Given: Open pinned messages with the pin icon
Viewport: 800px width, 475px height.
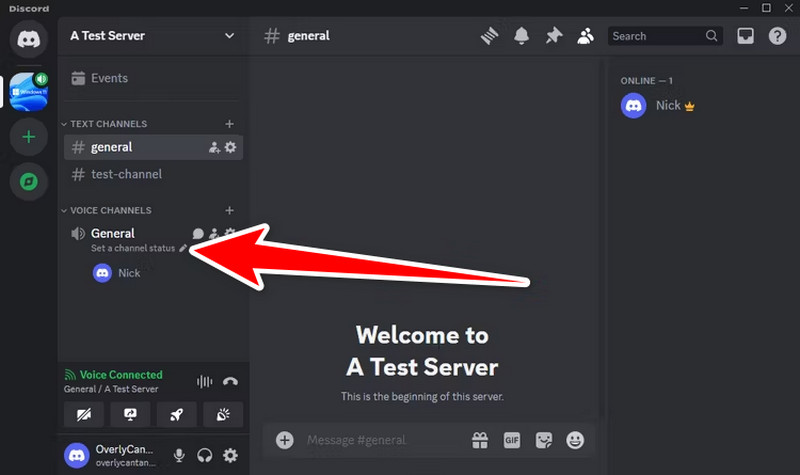Looking at the screenshot, I should tap(553, 36).
